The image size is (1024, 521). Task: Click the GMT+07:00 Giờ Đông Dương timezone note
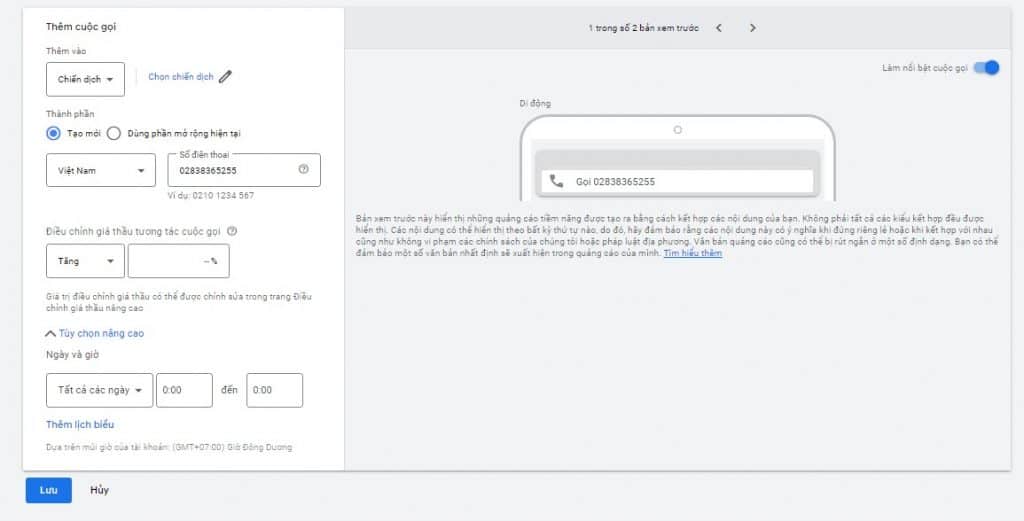click(169, 447)
